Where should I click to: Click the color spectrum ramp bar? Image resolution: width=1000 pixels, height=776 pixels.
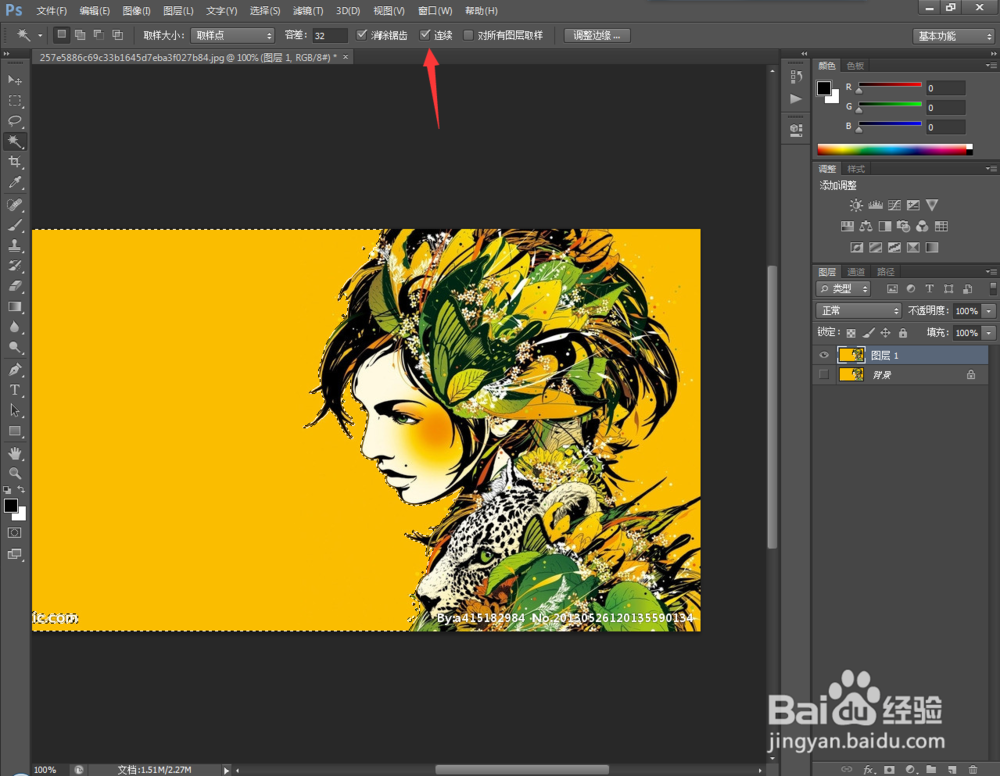[895, 150]
